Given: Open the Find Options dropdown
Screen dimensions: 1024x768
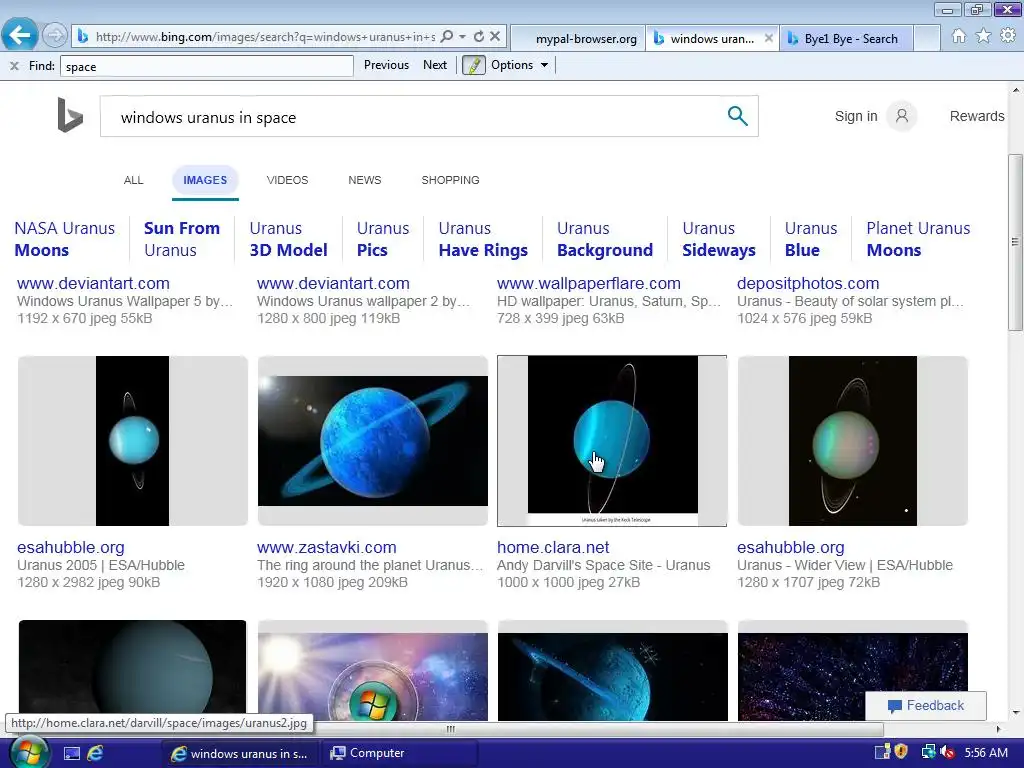Looking at the screenshot, I should tap(519, 65).
